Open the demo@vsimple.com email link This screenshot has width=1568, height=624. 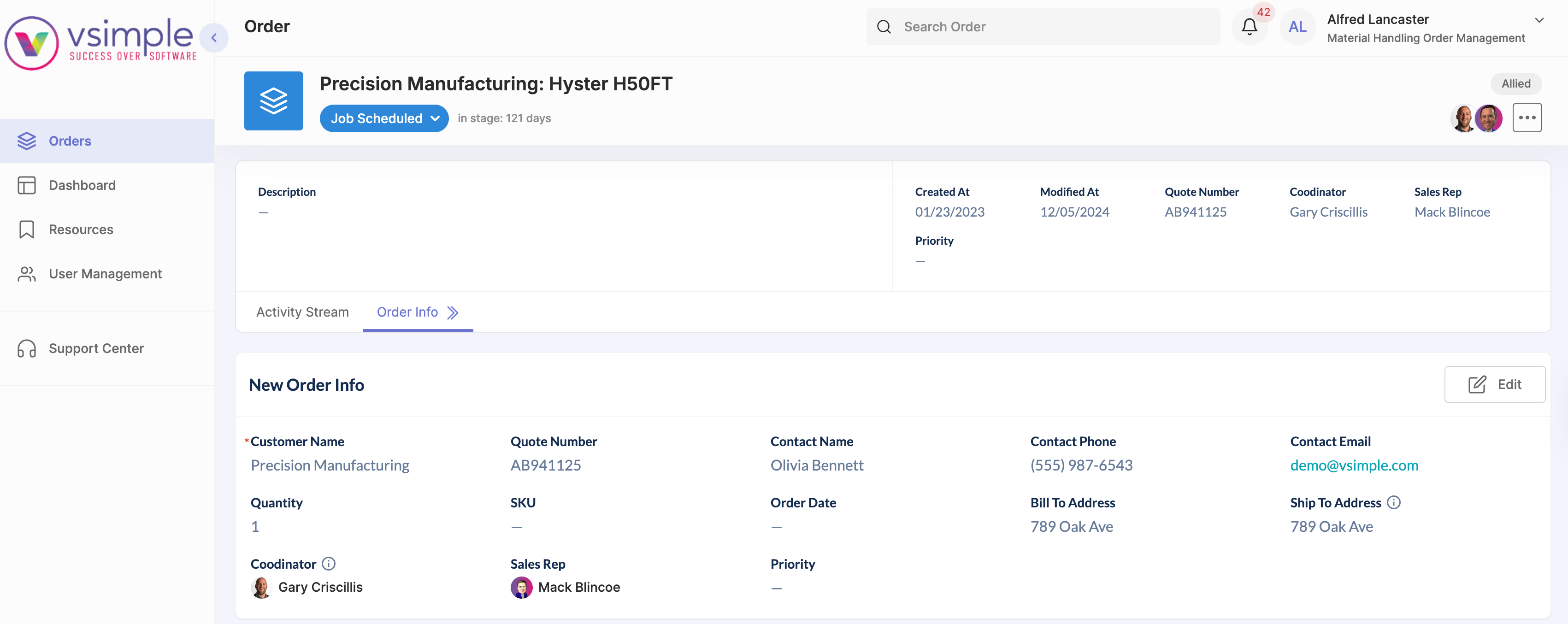tap(1354, 465)
